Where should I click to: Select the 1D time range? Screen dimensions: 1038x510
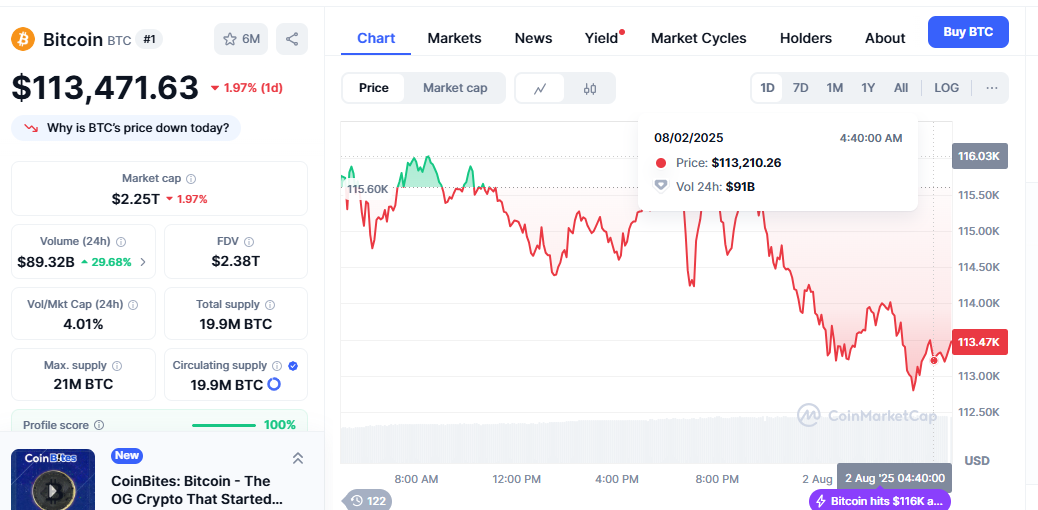pos(767,88)
